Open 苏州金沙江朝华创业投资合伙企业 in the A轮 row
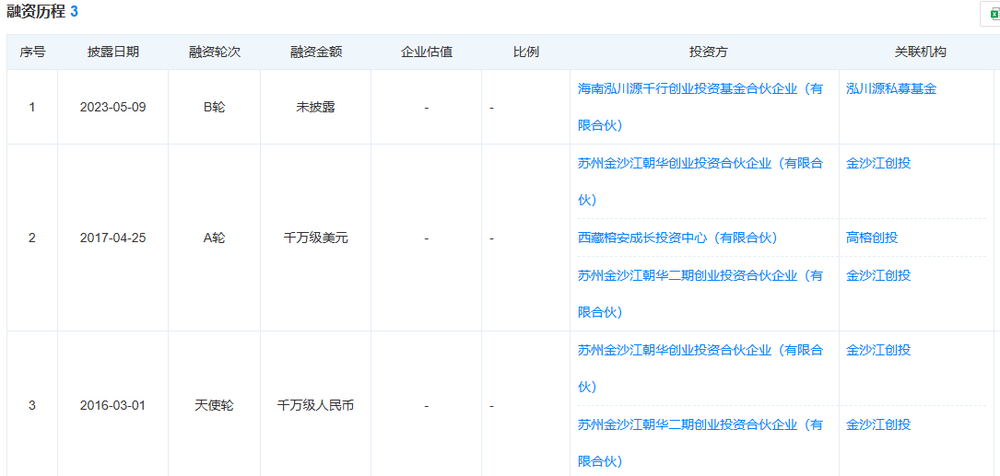Viewport: 1000px width, 476px height. tap(700, 181)
